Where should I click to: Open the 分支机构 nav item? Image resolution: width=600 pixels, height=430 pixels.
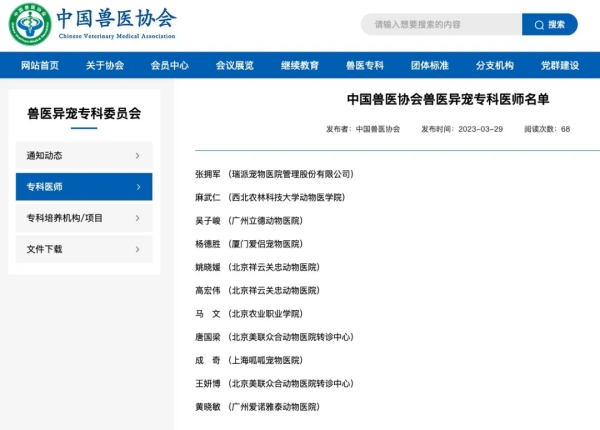(495, 65)
